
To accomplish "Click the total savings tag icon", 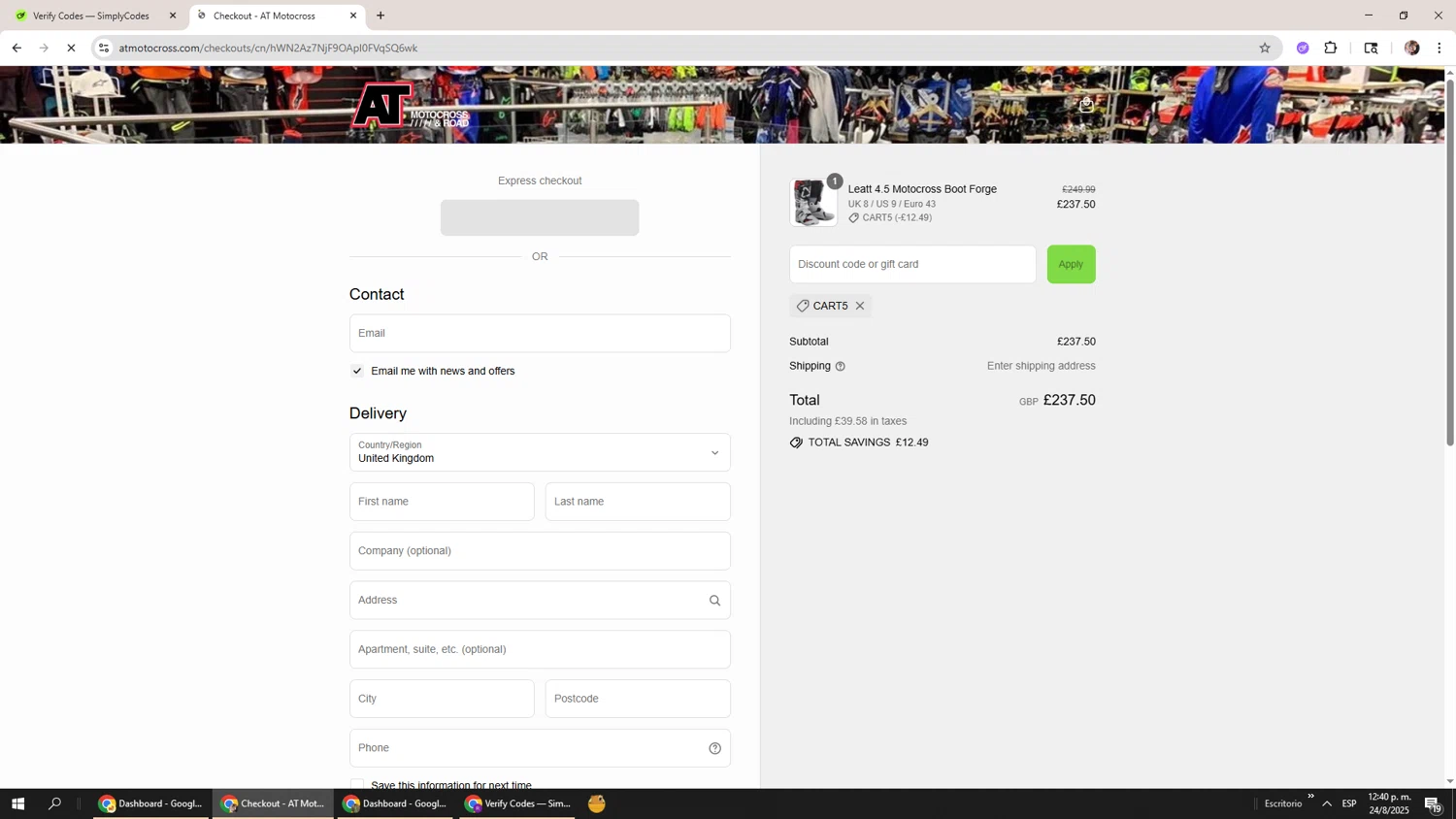I will 796,442.
